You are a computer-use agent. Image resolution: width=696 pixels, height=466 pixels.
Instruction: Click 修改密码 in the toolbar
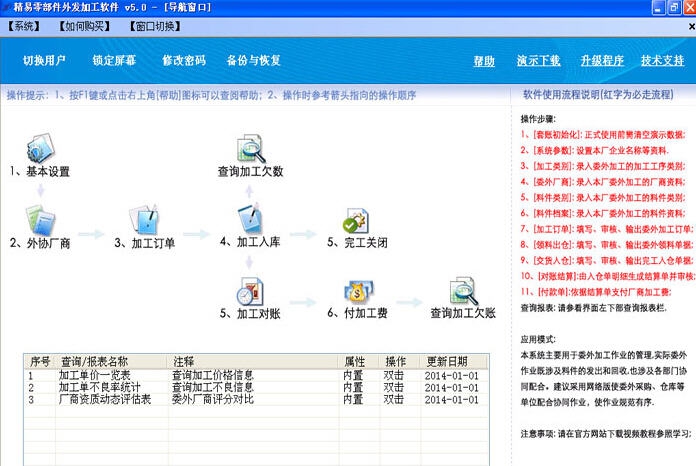point(184,60)
